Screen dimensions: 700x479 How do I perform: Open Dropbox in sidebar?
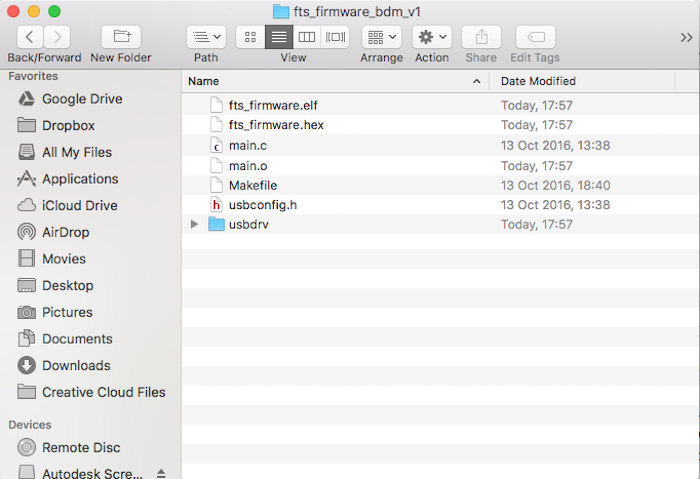click(x=68, y=125)
